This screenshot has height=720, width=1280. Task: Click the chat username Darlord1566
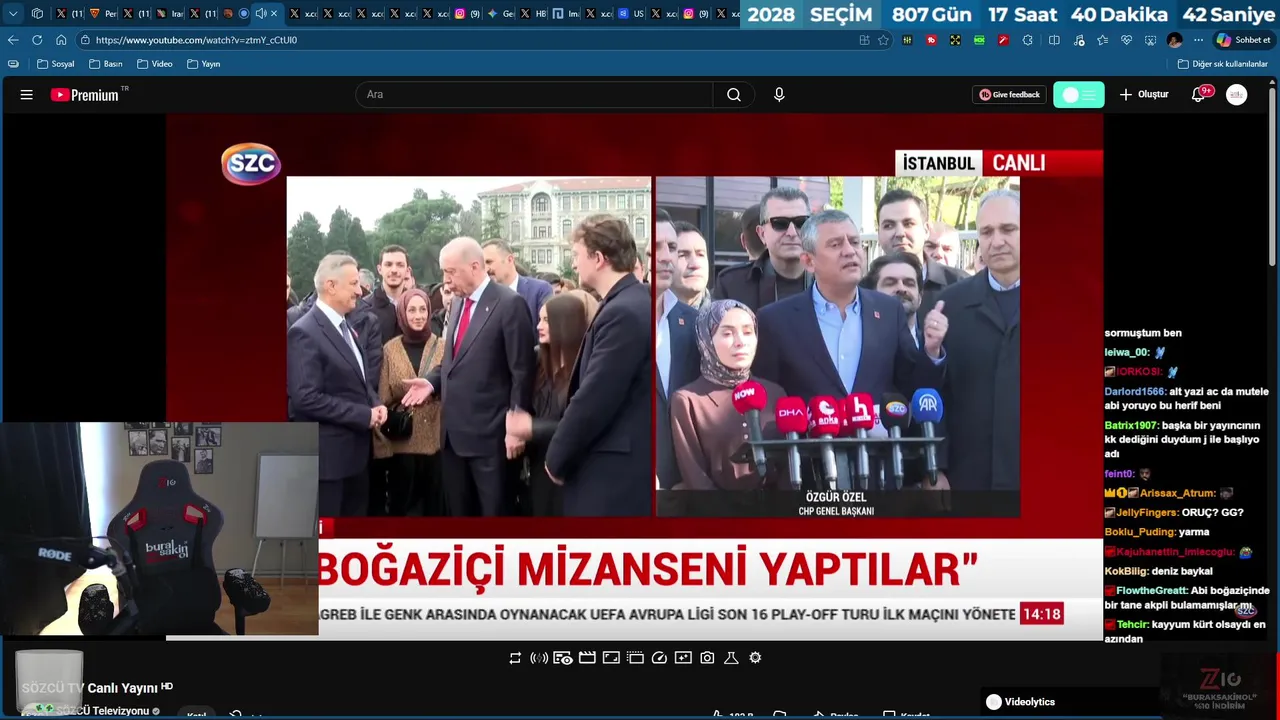point(1135,392)
